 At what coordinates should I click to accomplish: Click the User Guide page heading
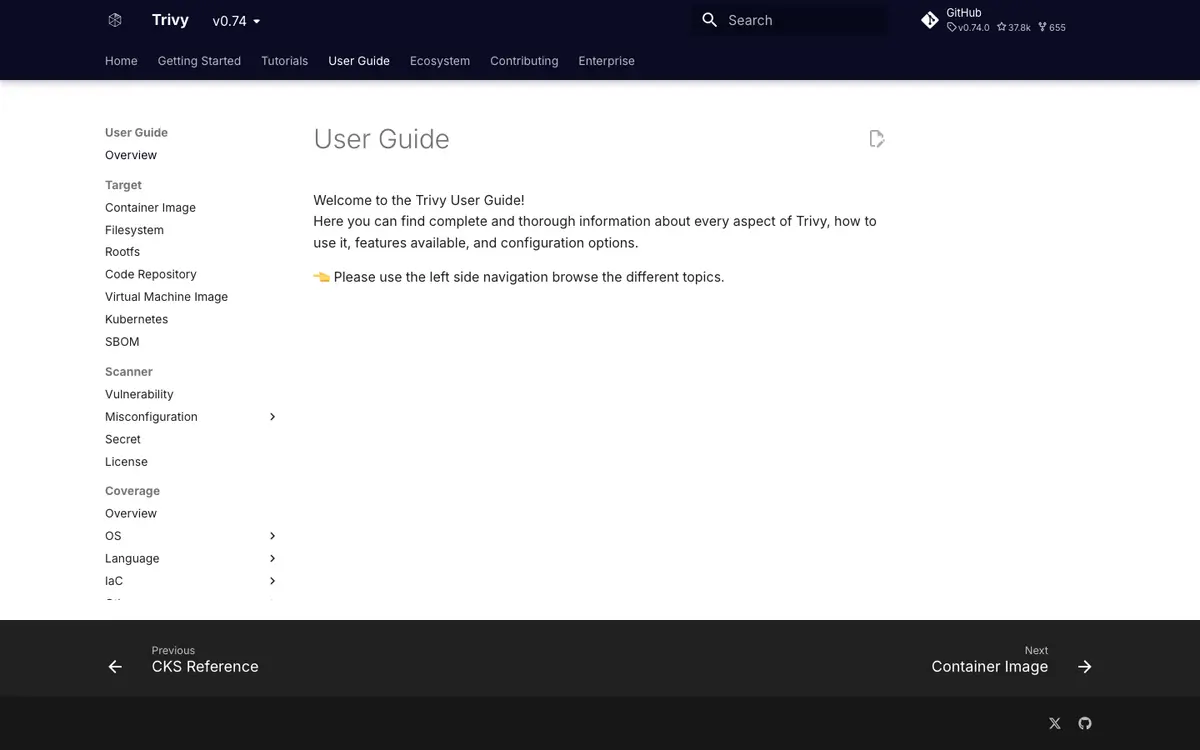pyautogui.click(x=381, y=139)
